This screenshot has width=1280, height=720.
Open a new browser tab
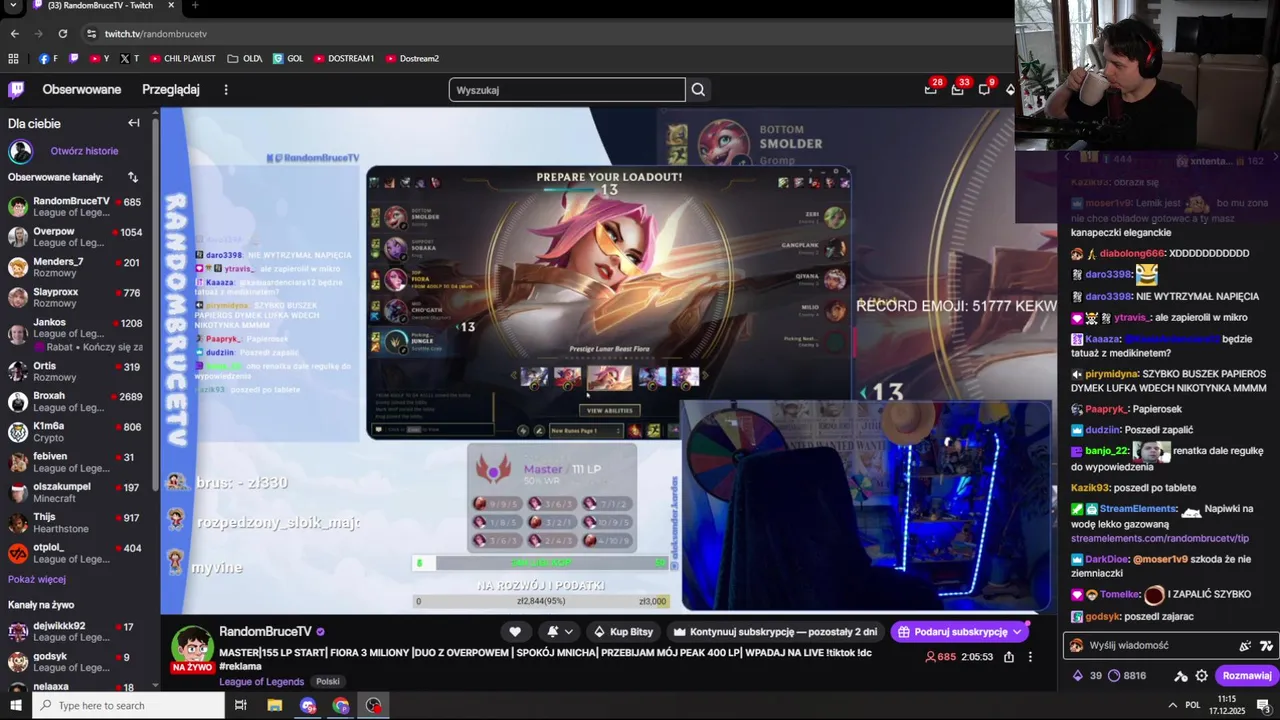point(194,5)
